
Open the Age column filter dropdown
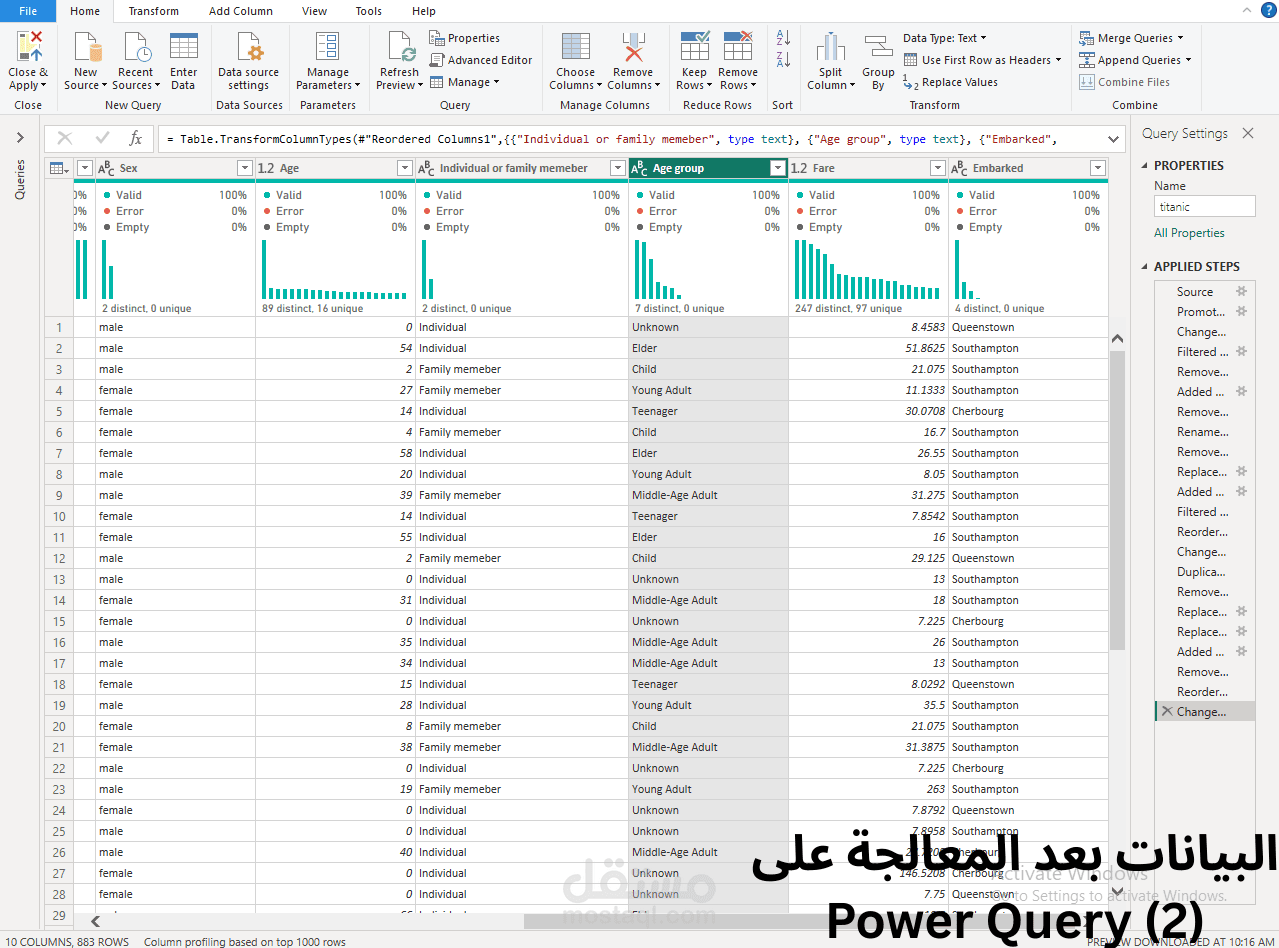(x=405, y=168)
